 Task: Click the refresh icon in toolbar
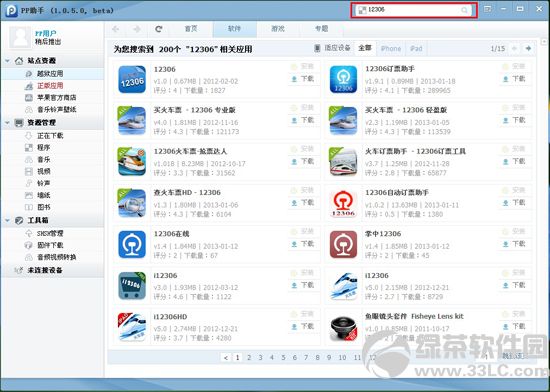(x=159, y=29)
